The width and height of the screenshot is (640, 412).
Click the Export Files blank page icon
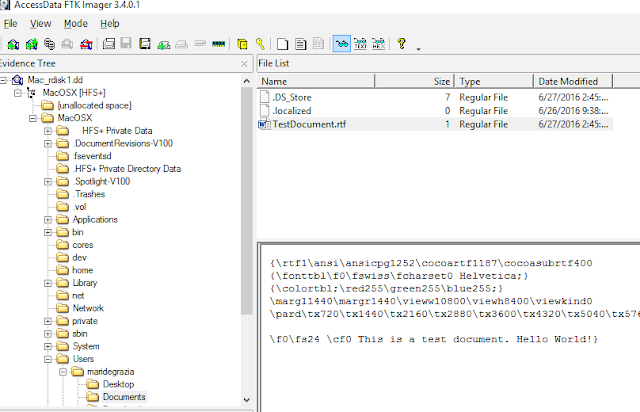pos(282,44)
